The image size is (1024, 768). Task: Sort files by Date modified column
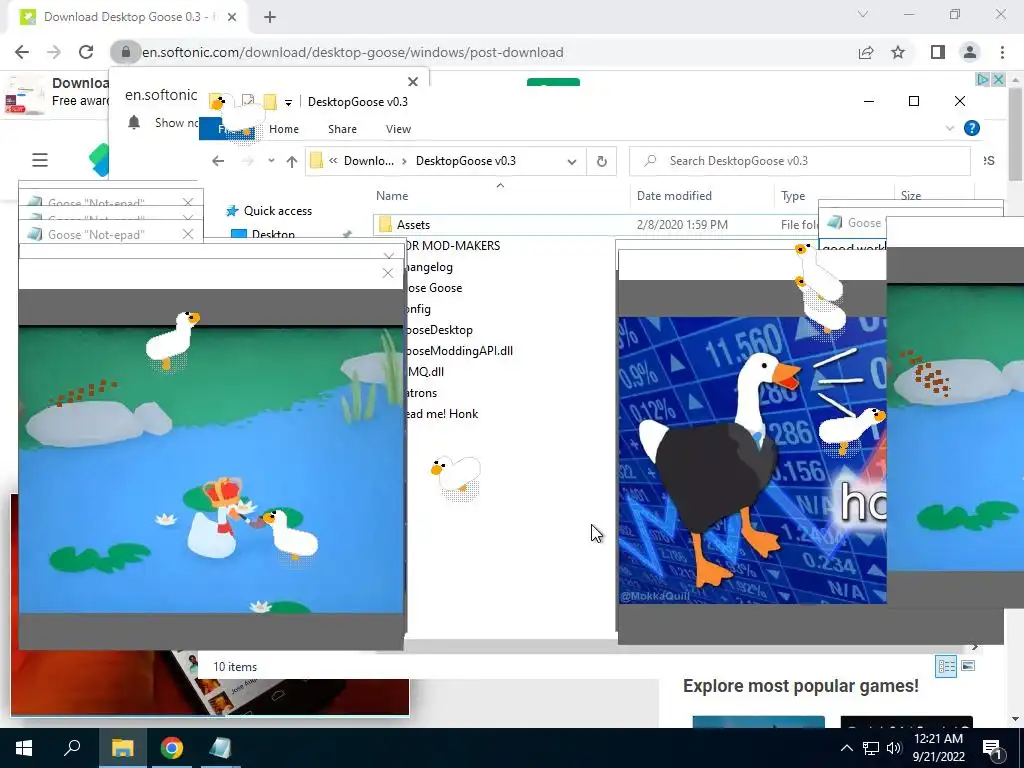point(674,196)
